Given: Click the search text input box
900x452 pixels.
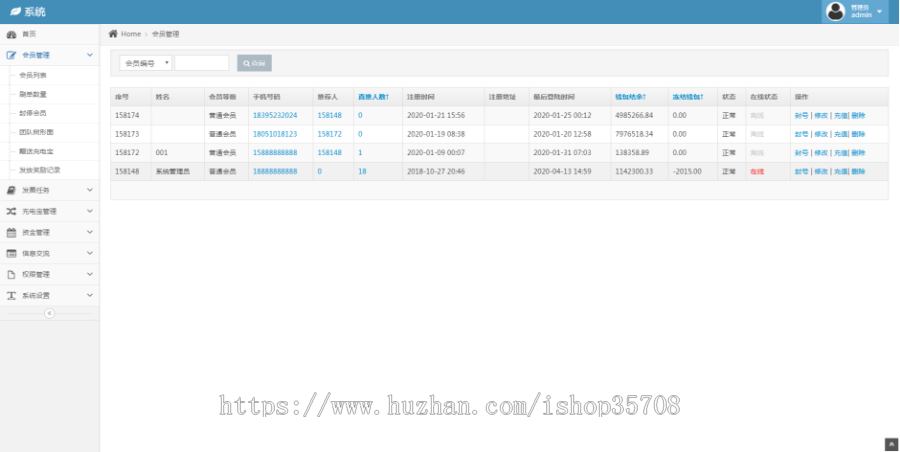Looking at the screenshot, I should (201, 63).
